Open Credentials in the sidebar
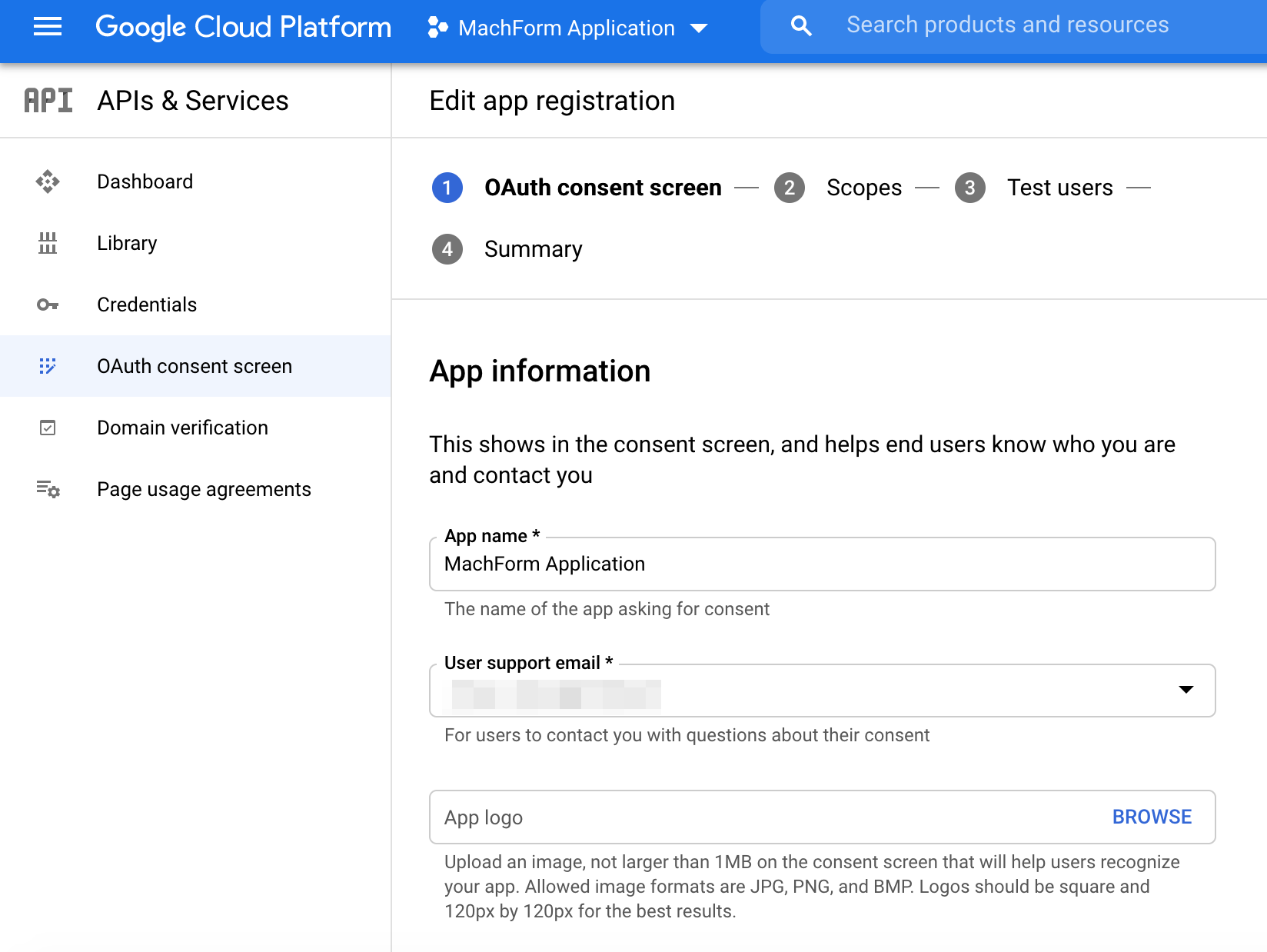The image size is (1267, 952). tap(147, 305)
